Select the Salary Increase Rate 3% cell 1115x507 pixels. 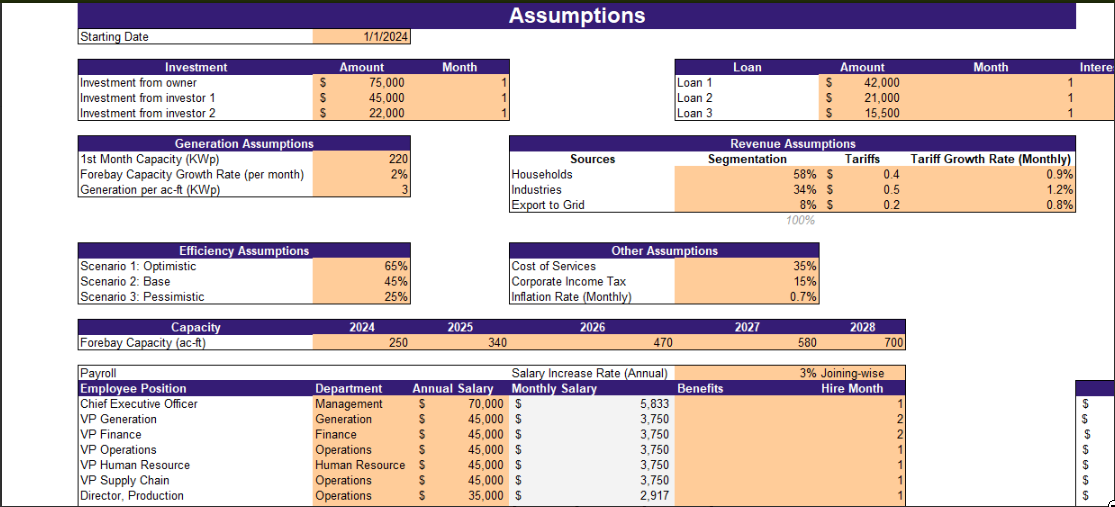[x=790, y=373]
